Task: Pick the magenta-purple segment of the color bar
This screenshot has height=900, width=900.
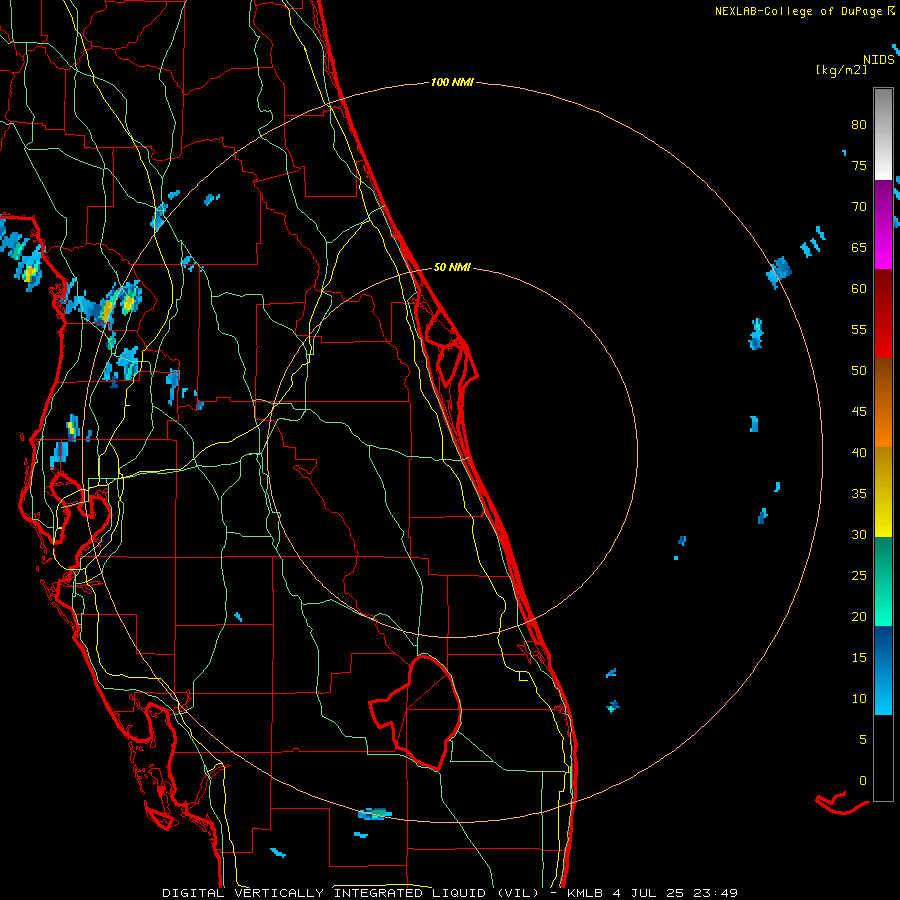Action: click(x=883, y=224)
